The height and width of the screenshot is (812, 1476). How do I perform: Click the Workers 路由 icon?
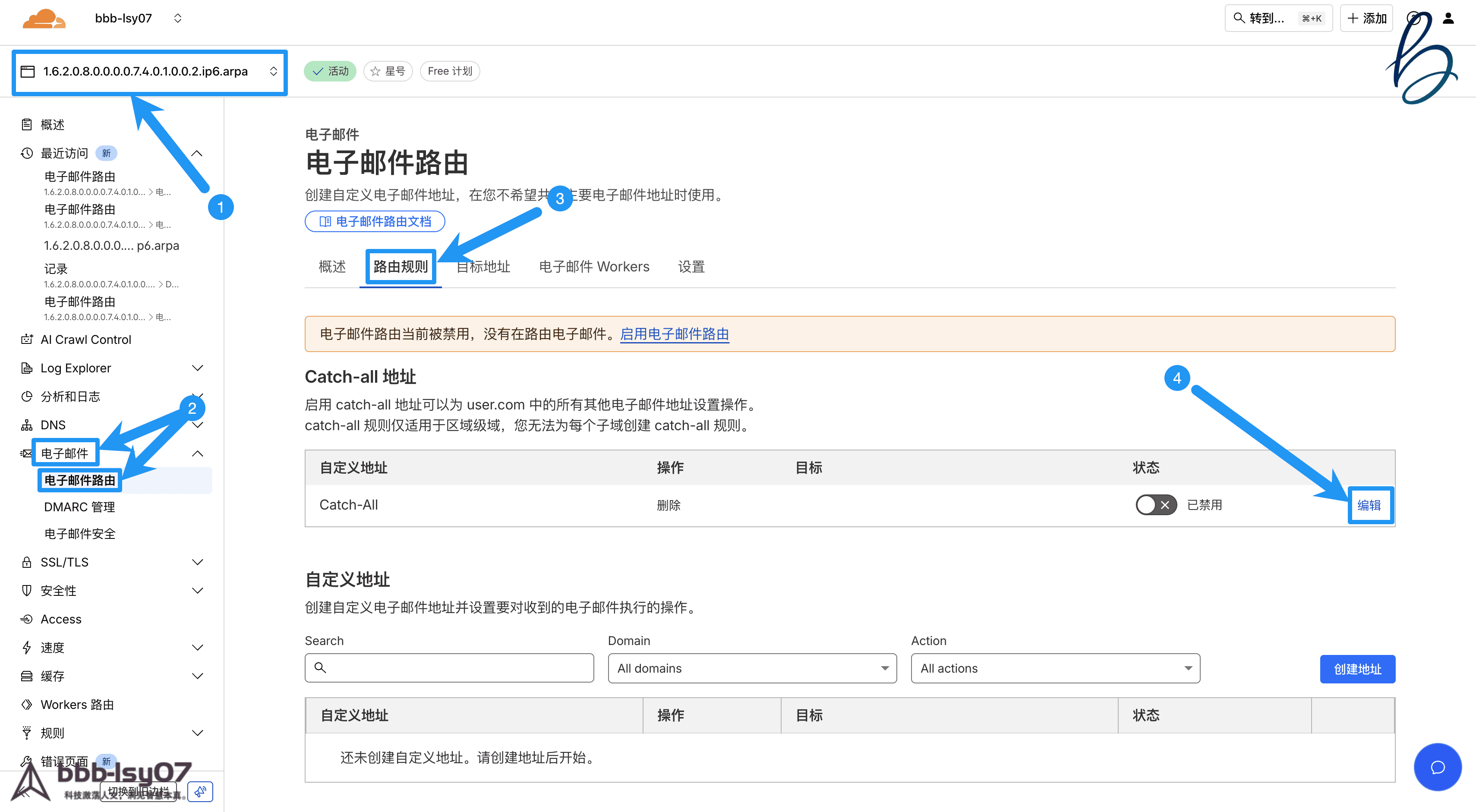pos(26,704)
